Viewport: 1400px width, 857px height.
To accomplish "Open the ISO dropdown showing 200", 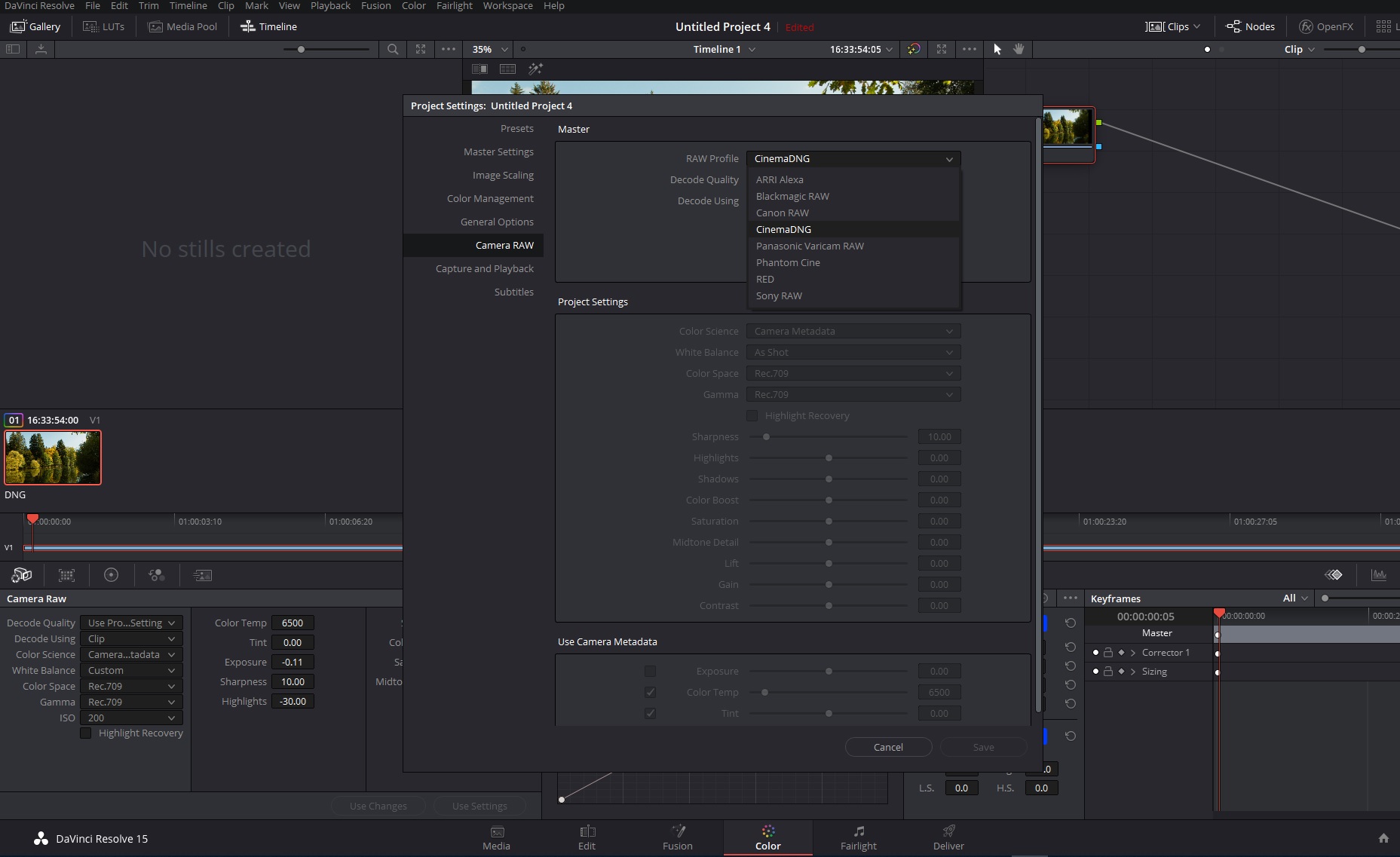I will click(x=131, y=718).
